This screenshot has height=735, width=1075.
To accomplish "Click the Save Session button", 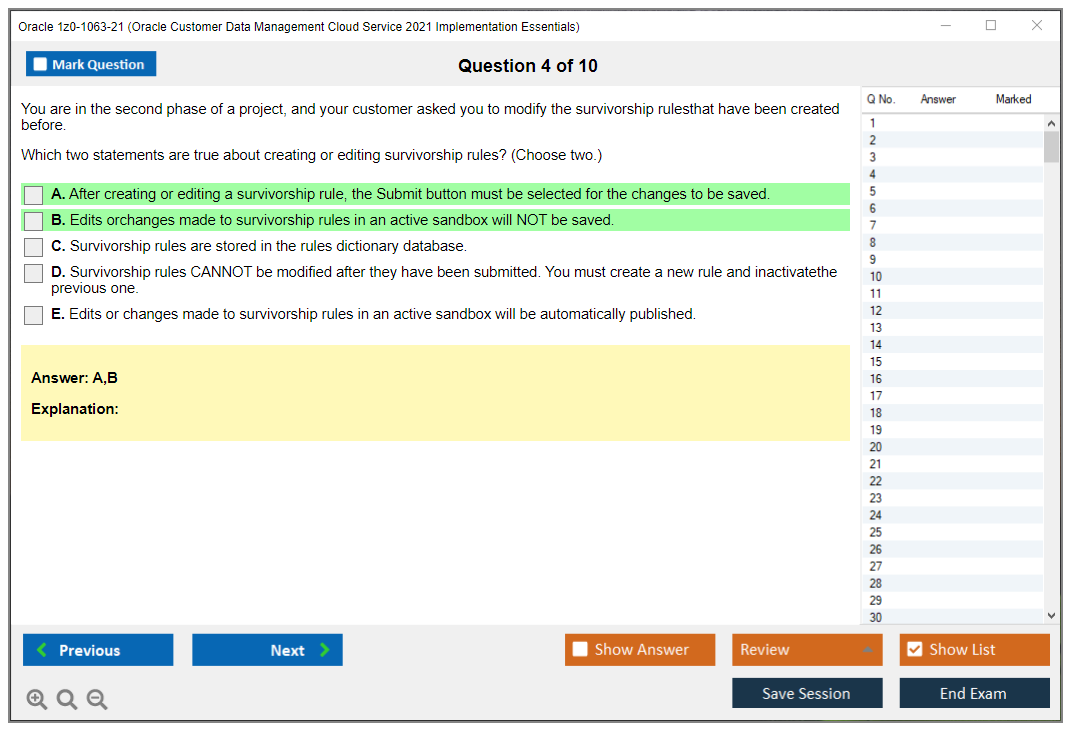I will coord(807,692).
